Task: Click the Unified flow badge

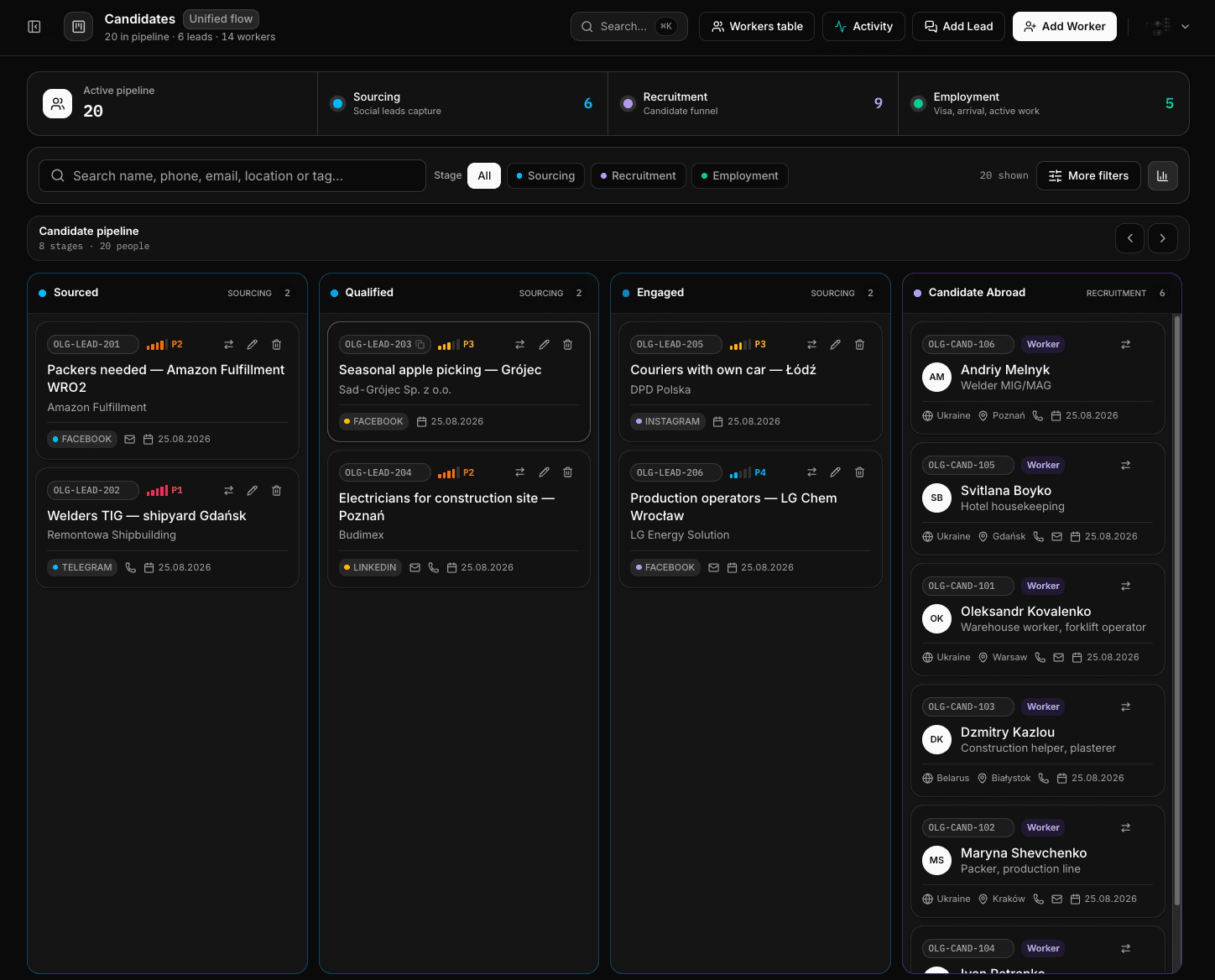Action: [221, 19]
